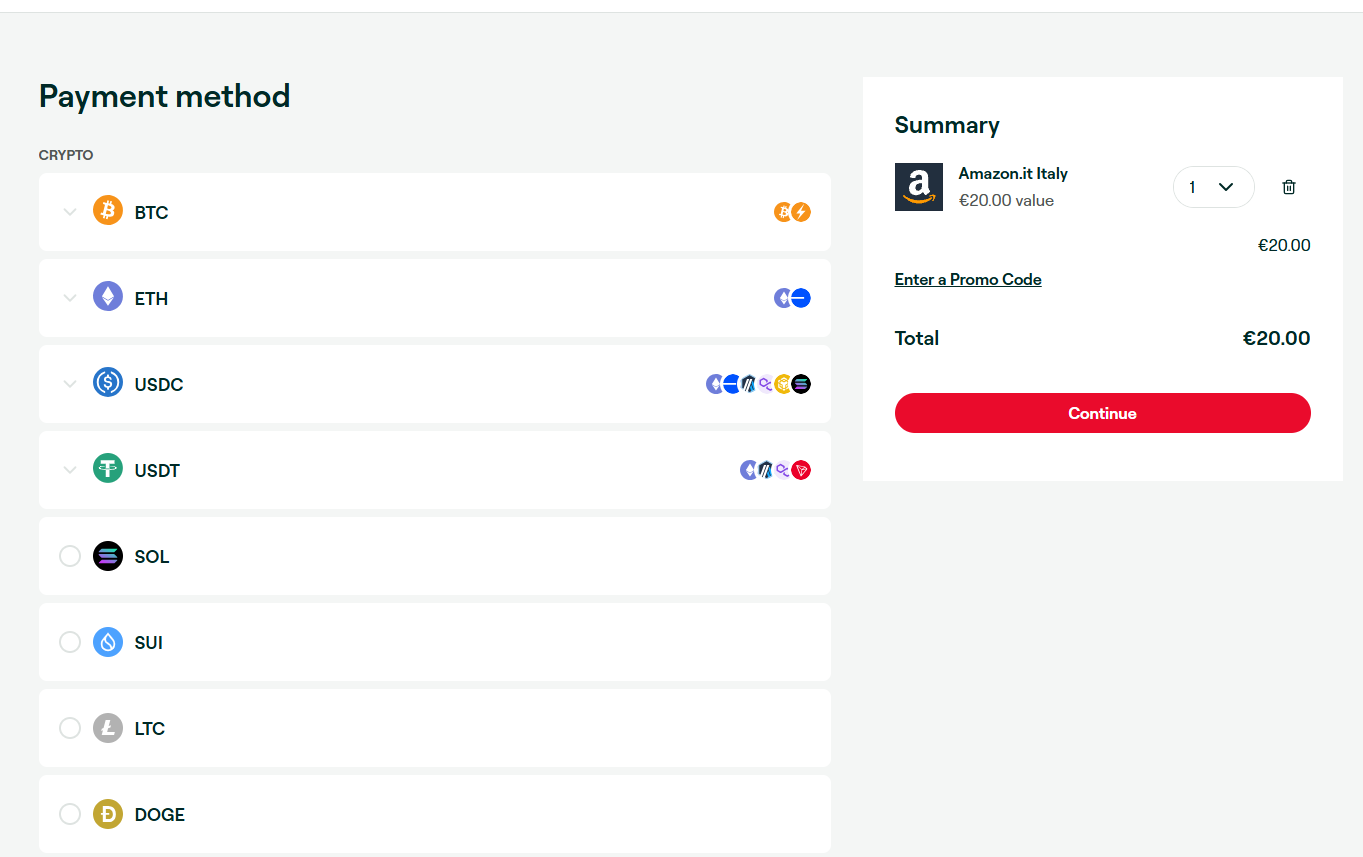Click the SOL label text

[152, 556]
